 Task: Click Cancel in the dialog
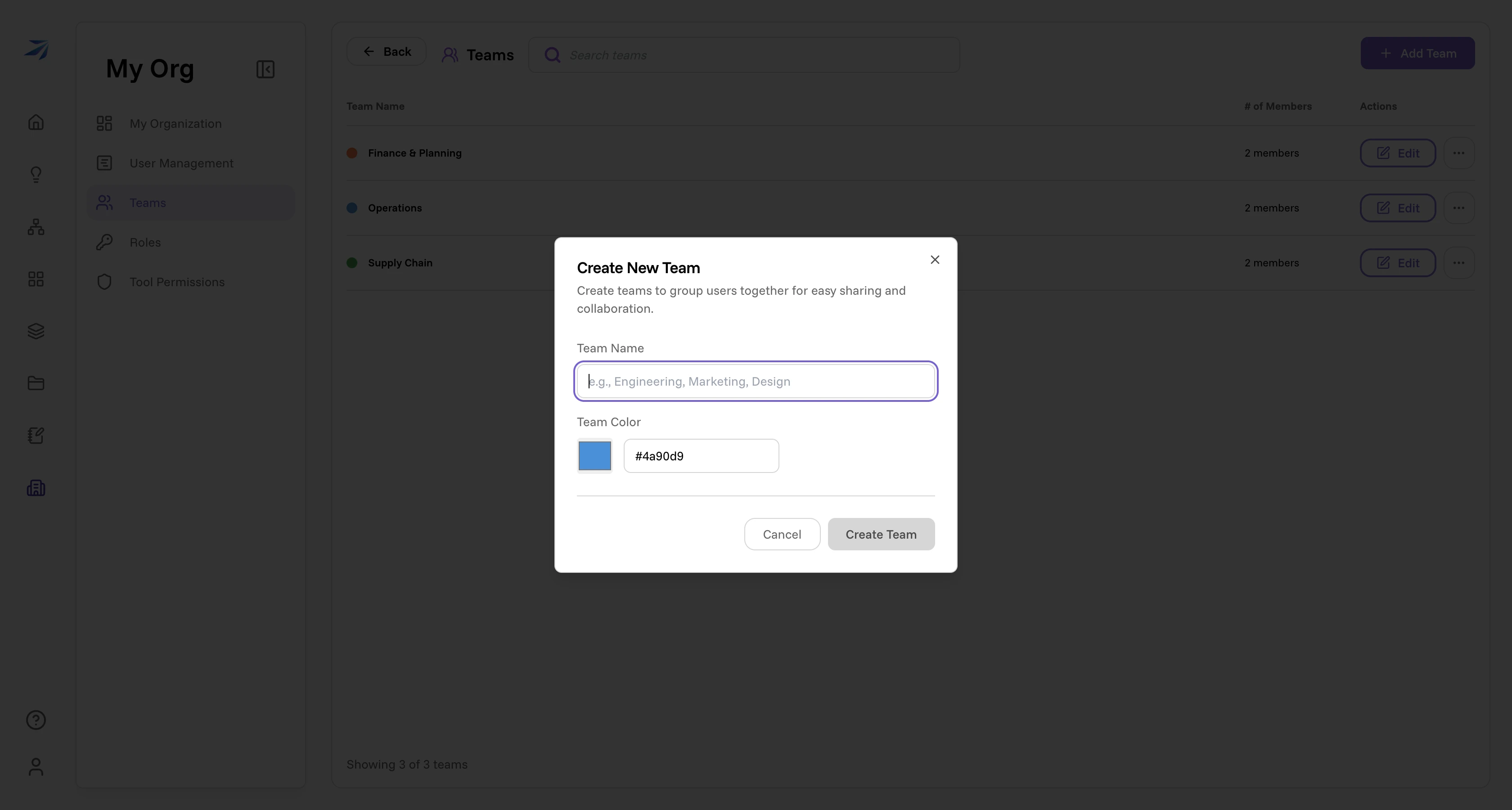782,534
